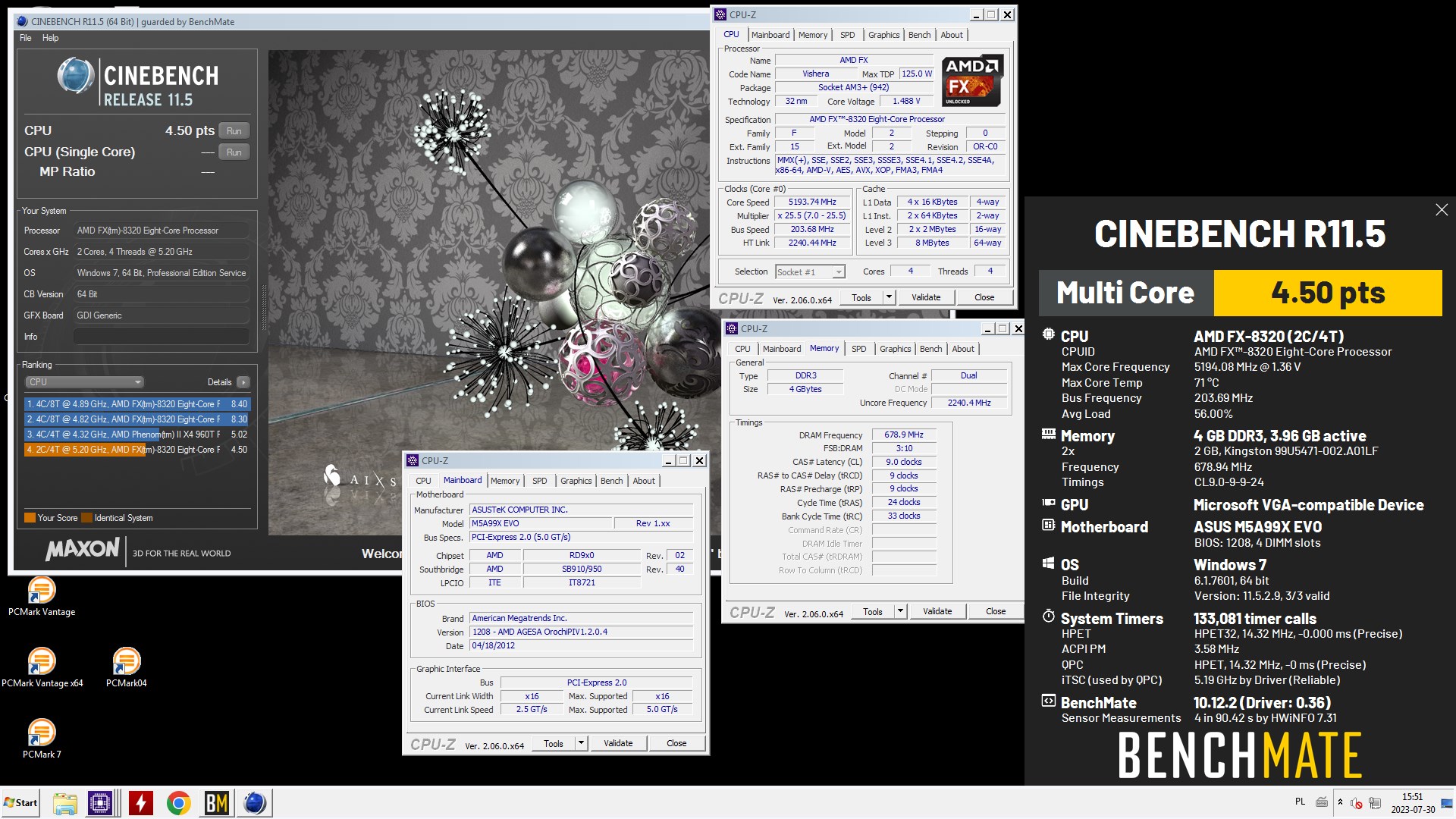Open the Cinebench Help menu
1456x819 pixels.
pyautogui.click(x=50, y=38)
